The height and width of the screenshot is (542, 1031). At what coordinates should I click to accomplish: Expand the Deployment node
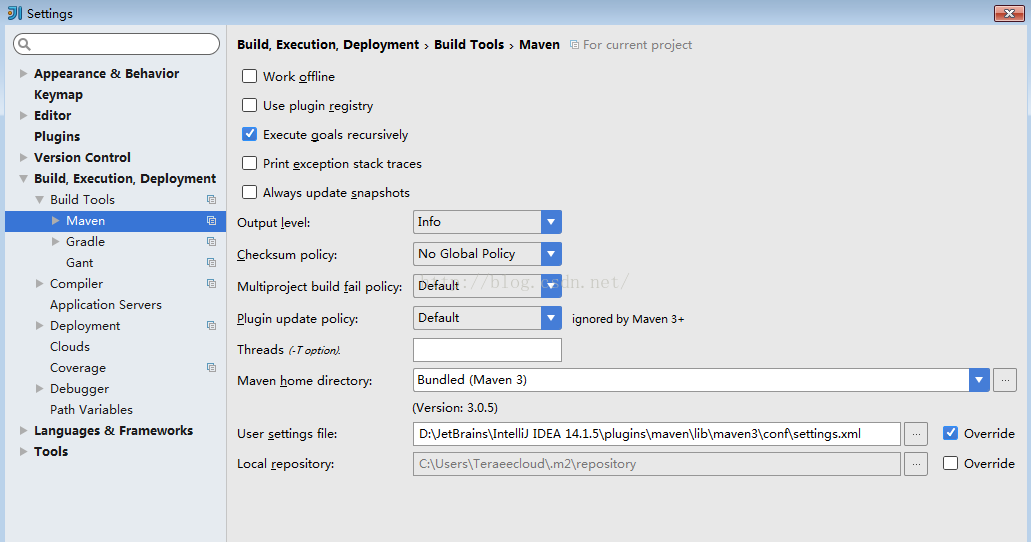pyautogui.click(x=39, y=326)
